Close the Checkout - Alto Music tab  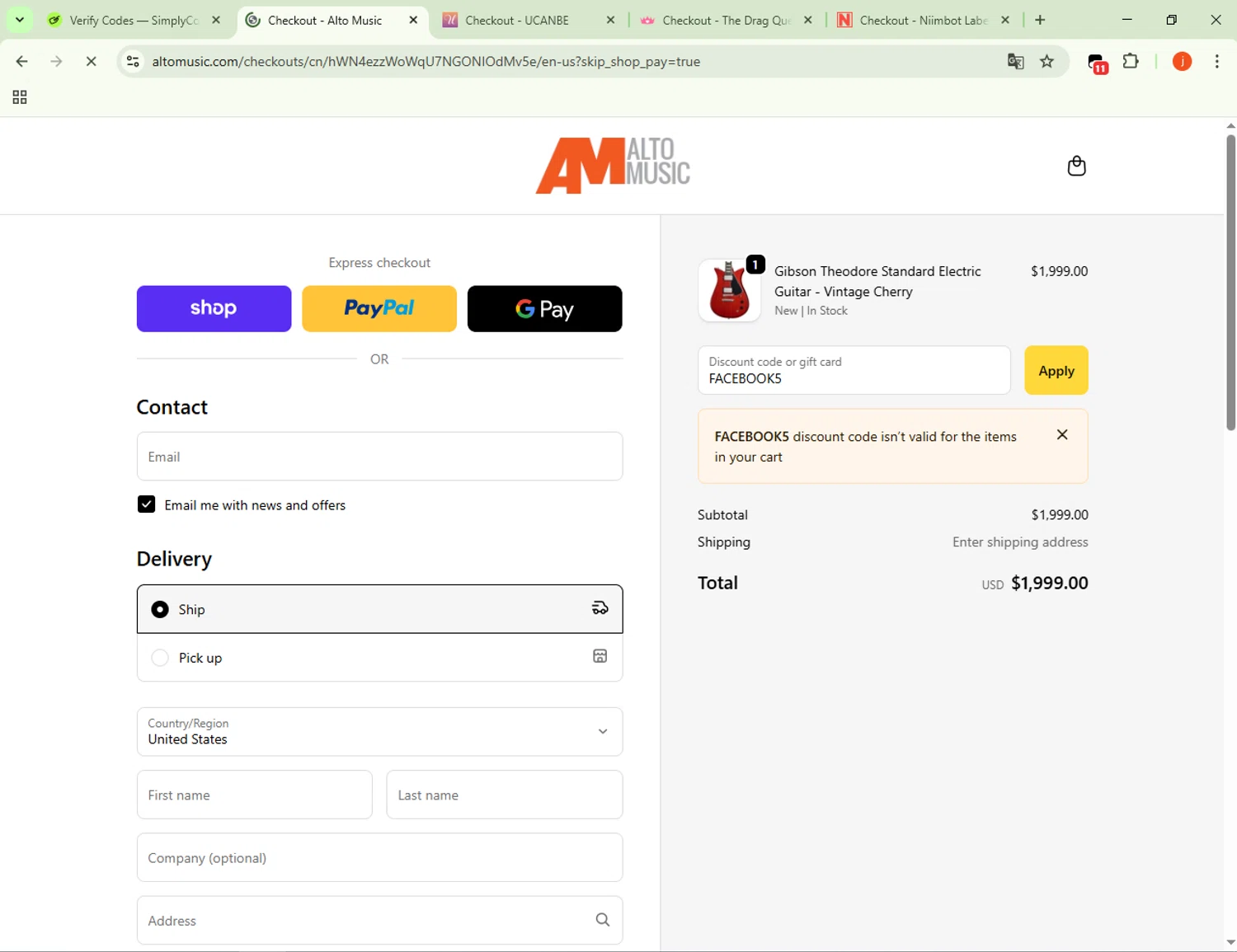coord(414,20)
